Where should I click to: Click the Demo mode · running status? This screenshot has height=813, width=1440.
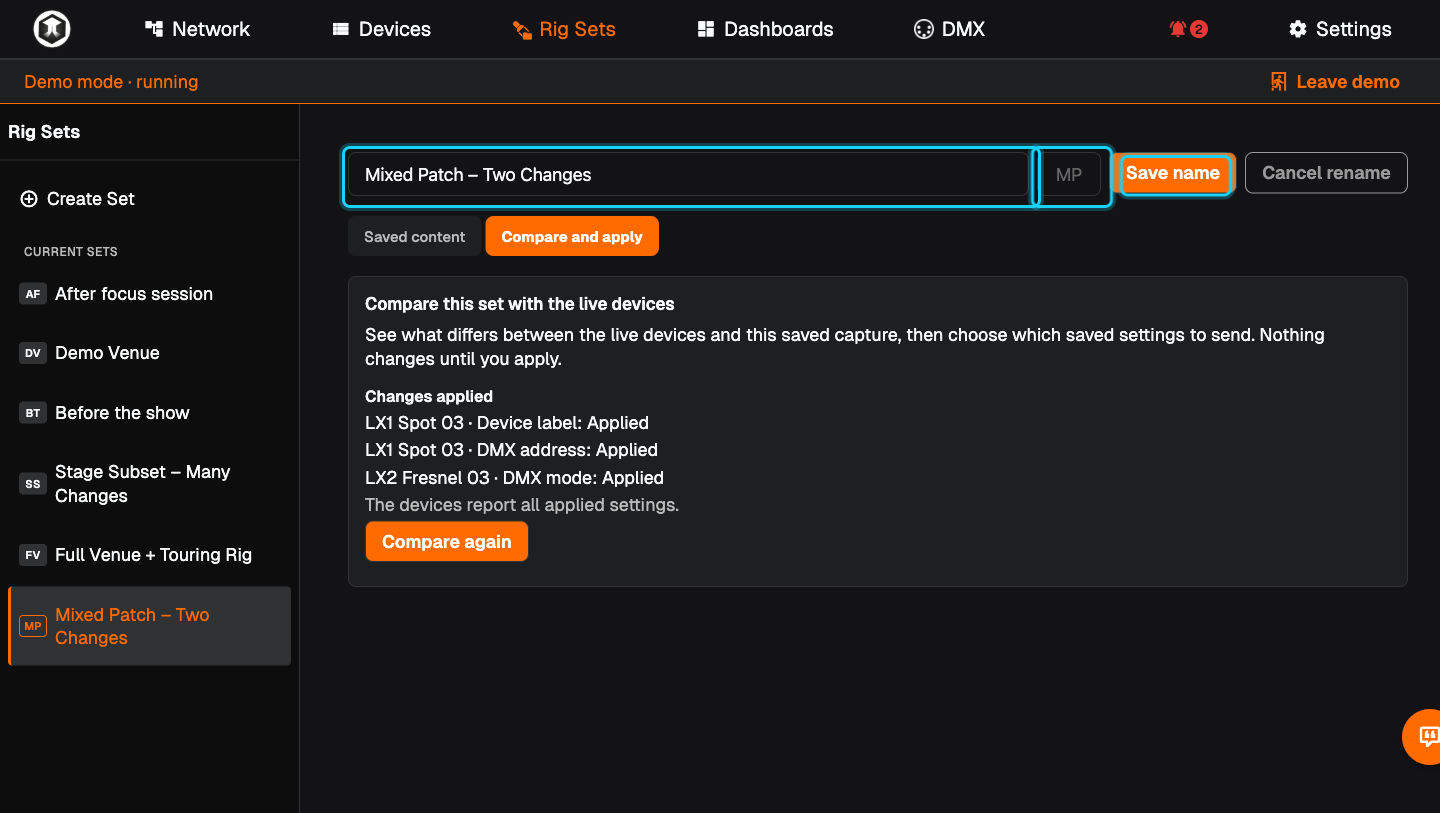point(111,82)
